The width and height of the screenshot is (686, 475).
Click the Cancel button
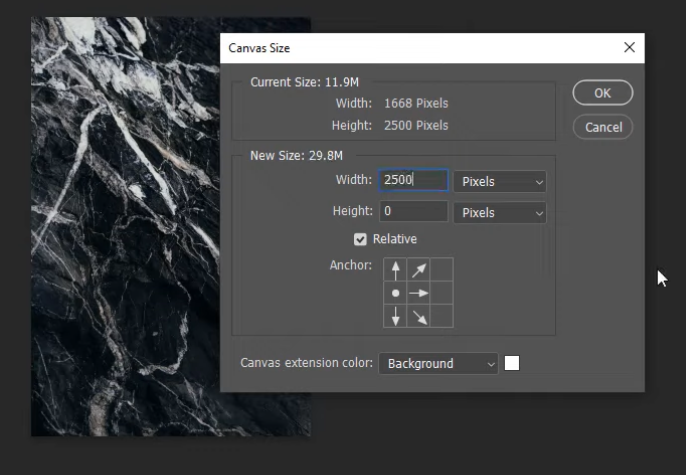pyautogui.click(x=603, y=127)
